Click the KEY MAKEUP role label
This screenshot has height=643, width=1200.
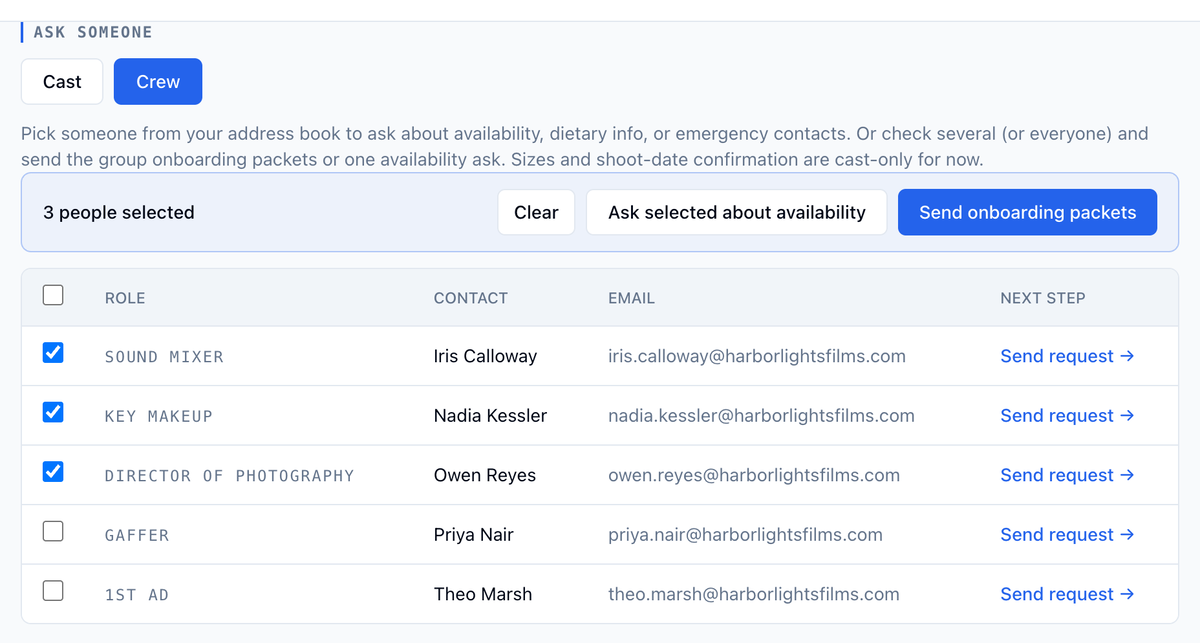(x=159, y=416)
